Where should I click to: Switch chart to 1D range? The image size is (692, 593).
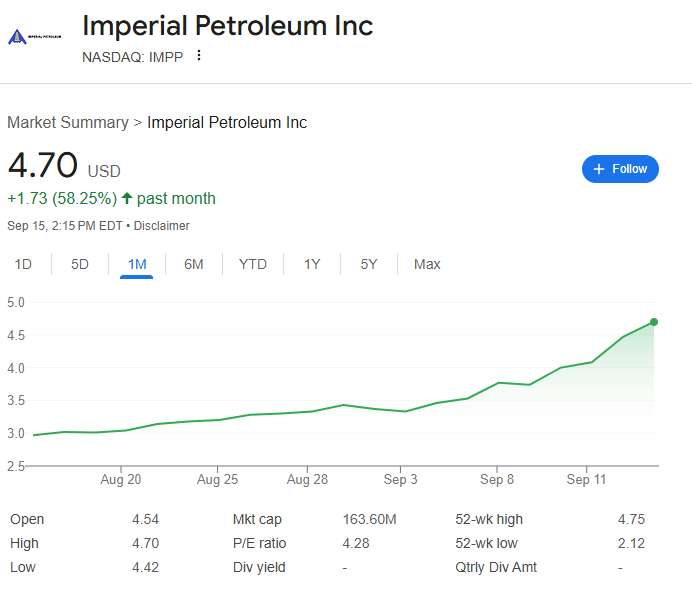click(23, 264)
